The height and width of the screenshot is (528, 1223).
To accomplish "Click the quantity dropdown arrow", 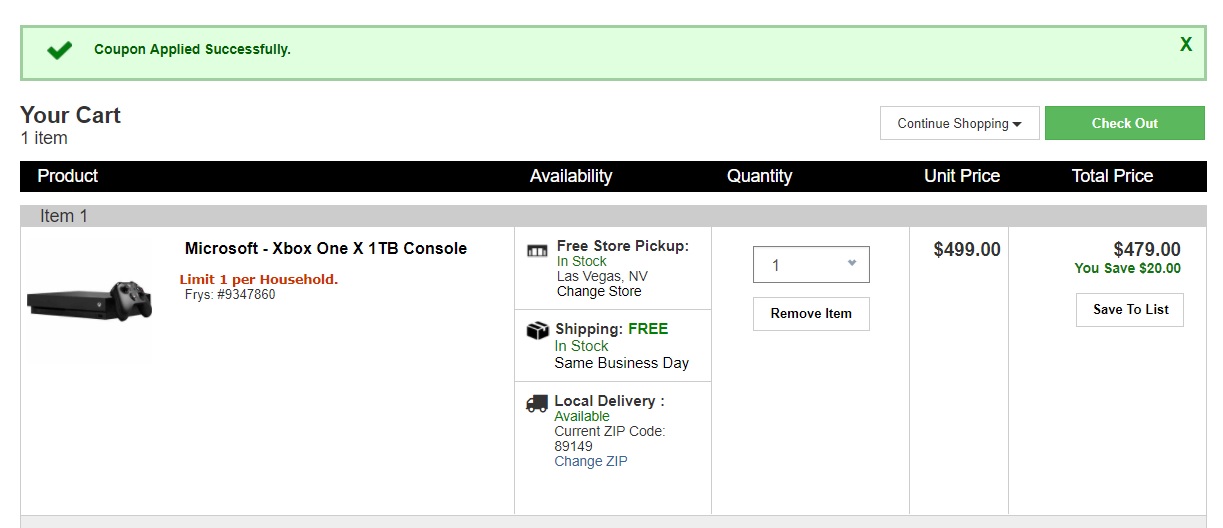I will (852, 264).
